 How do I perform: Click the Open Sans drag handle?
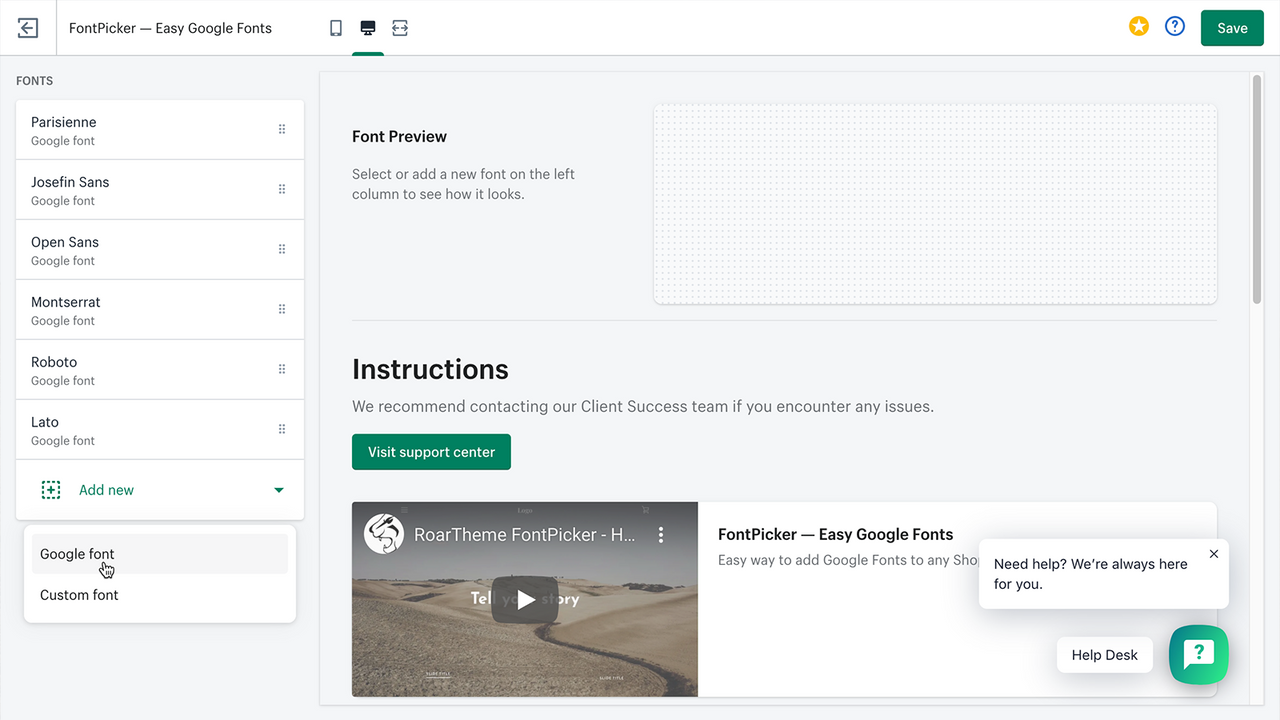(x=282, y=249)
